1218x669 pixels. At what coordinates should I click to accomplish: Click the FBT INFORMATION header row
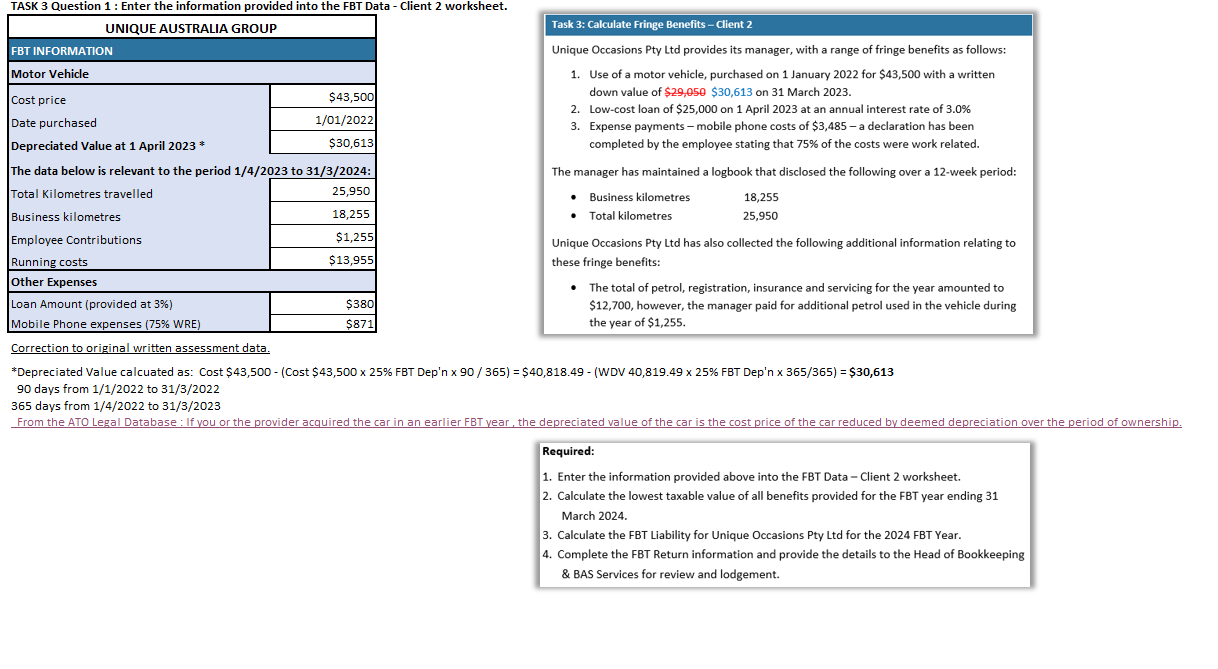pyautogui.click(x=192, y=50)
